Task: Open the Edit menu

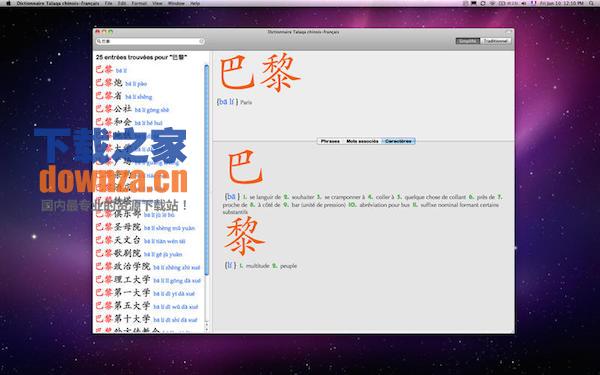Action: (x=122, y=3)
